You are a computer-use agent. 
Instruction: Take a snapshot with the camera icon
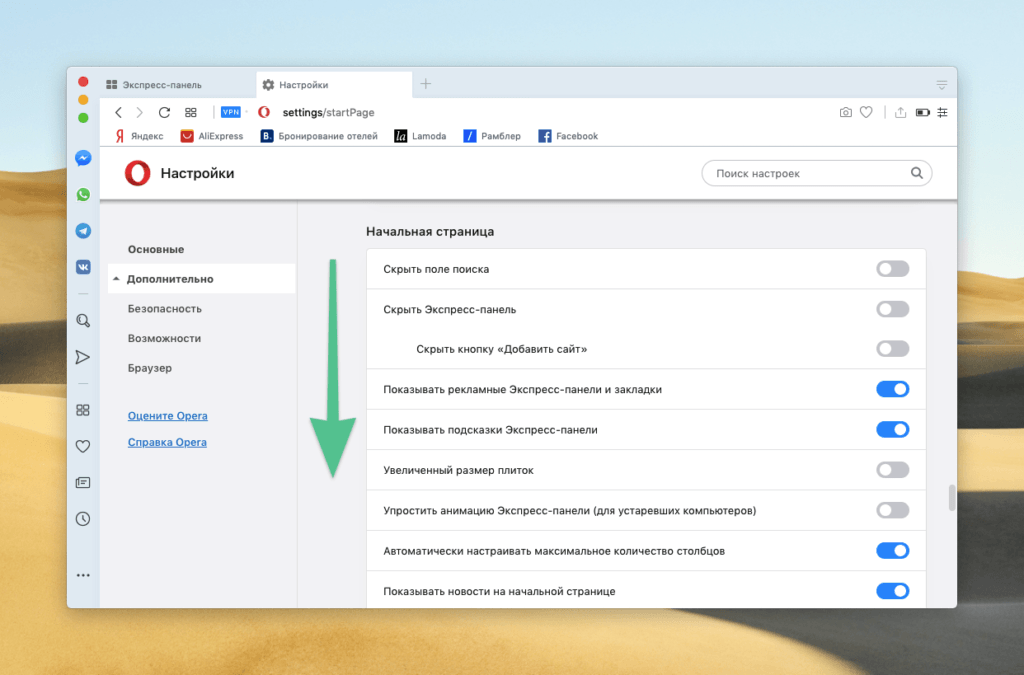coord(845,112)
